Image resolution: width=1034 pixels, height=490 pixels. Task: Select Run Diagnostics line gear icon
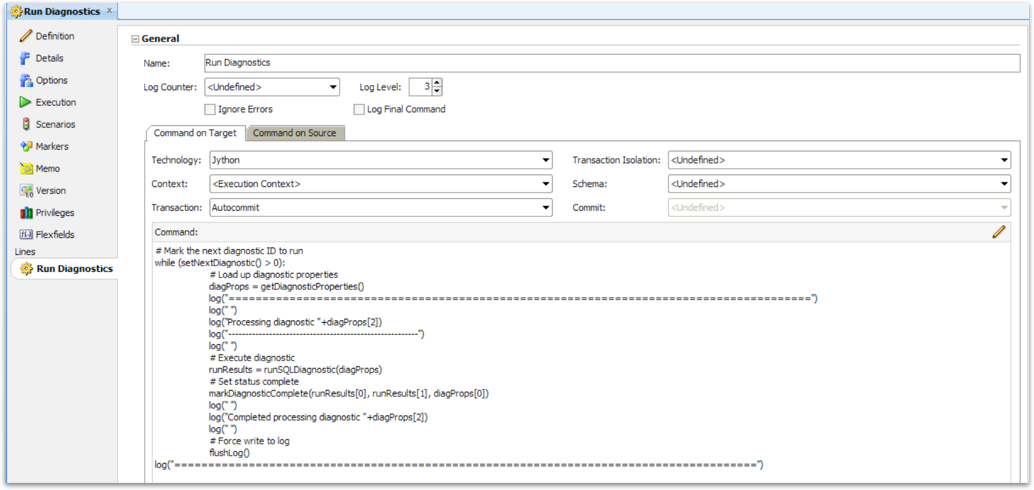26,268
